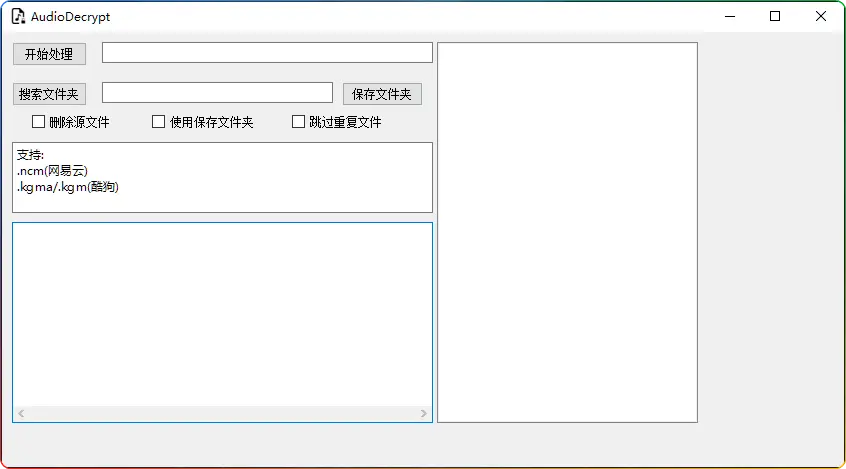
Task: Minimize the AudioDecrypt window
Action: click(730, 17)
